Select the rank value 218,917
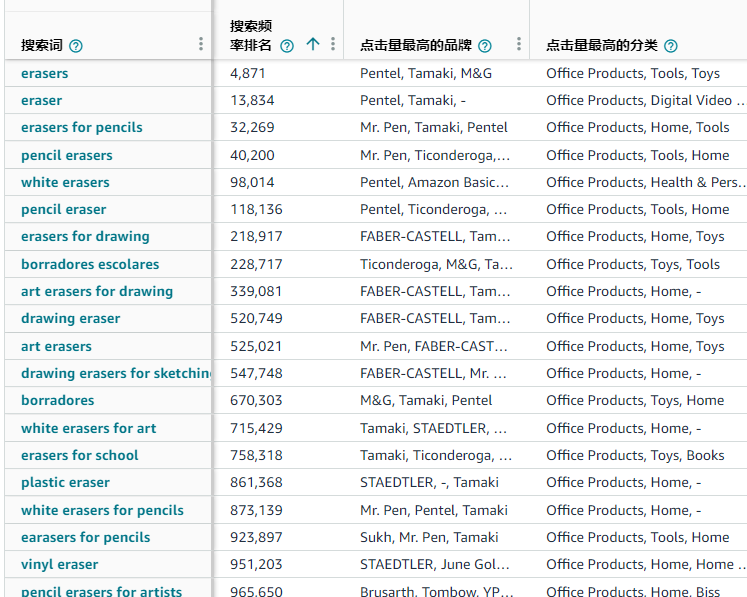Viewport: 747px width, 597px height. (x=256, y=236)
